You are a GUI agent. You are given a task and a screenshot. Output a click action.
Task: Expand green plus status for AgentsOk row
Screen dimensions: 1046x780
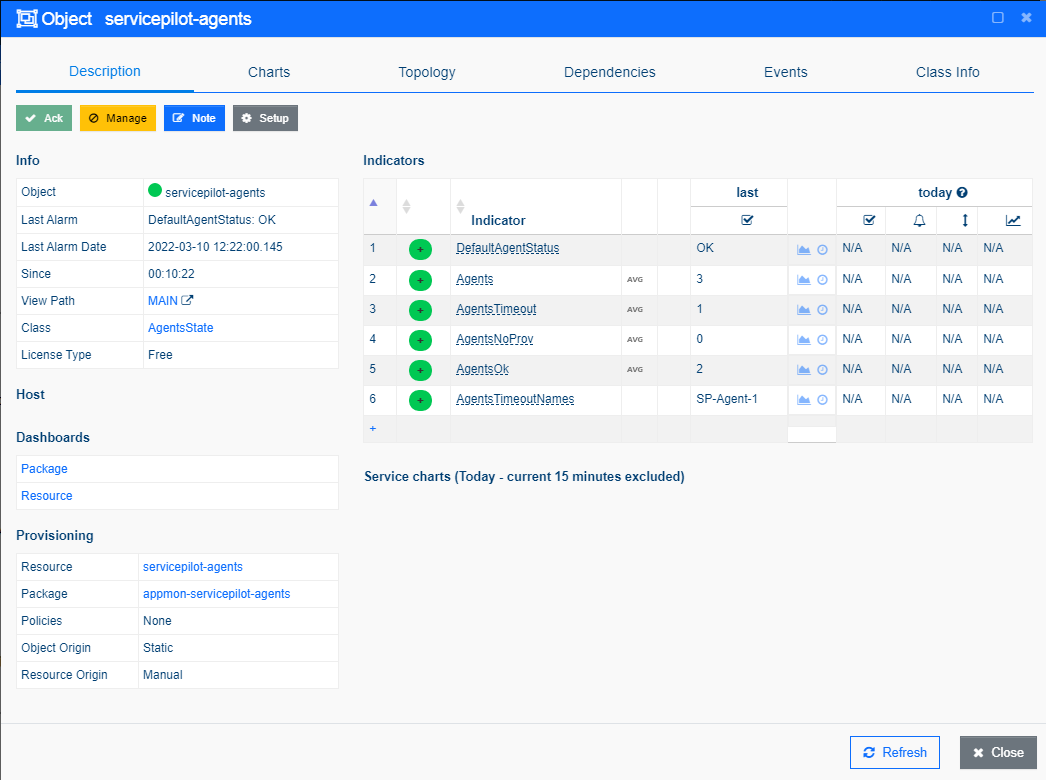pos(420,370)
